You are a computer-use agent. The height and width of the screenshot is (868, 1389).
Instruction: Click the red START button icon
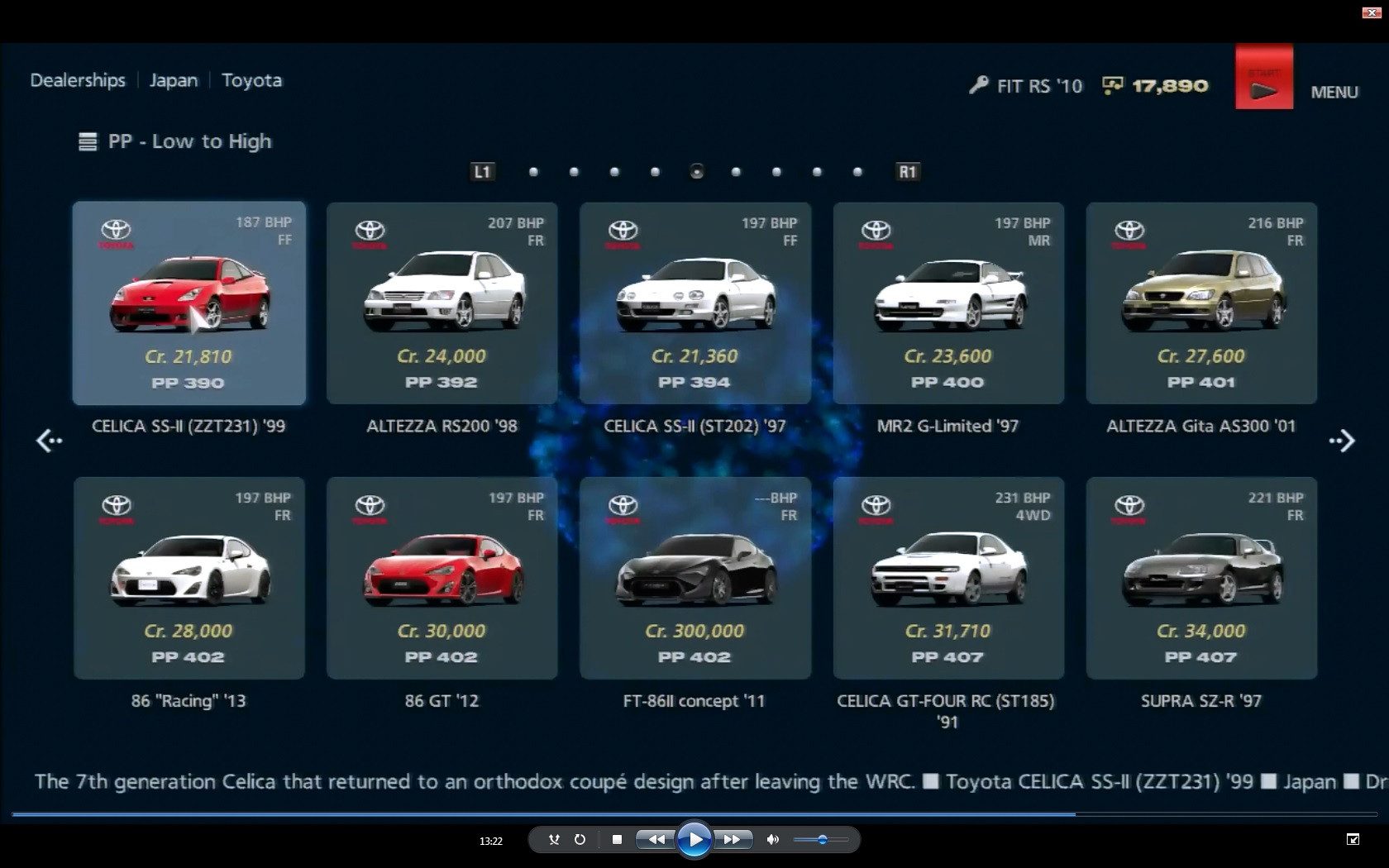coord(1264,78)
